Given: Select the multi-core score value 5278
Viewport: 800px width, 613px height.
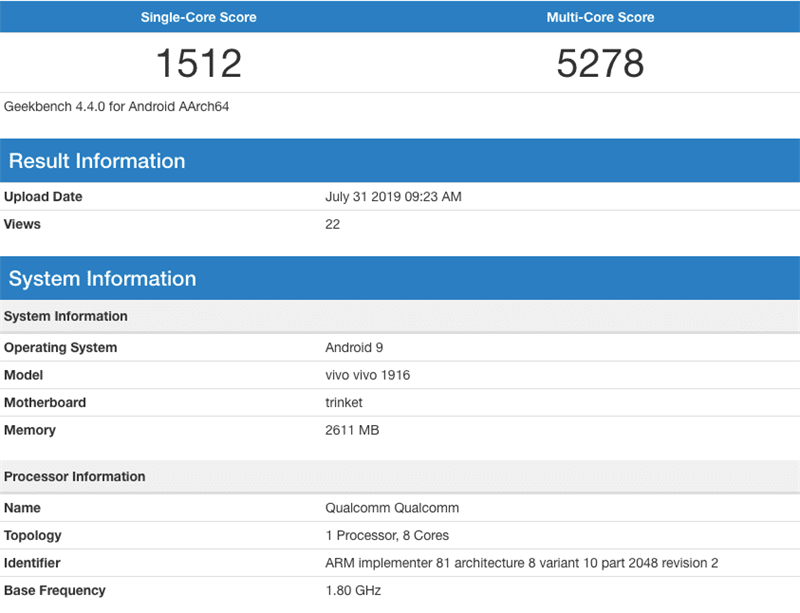Looking at the screenshot, I should [600, 64].
